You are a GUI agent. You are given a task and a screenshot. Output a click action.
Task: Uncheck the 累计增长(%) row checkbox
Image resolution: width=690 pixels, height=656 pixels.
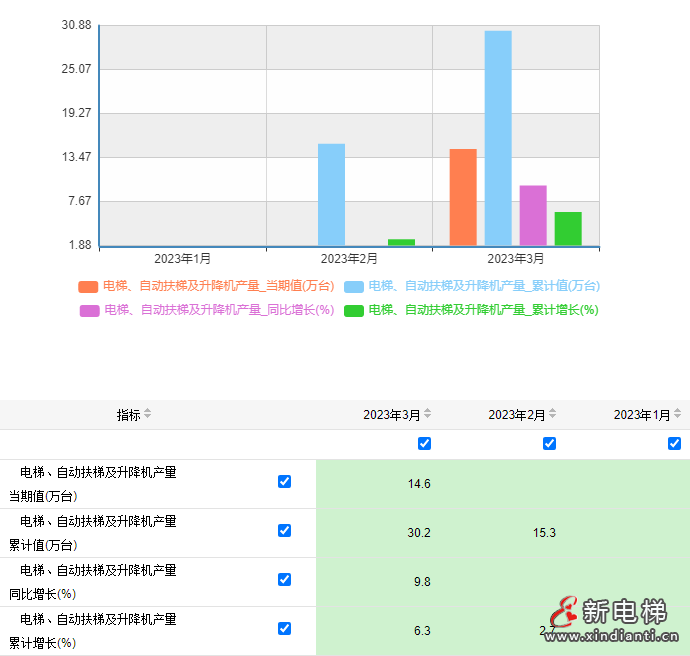[284, 629]
